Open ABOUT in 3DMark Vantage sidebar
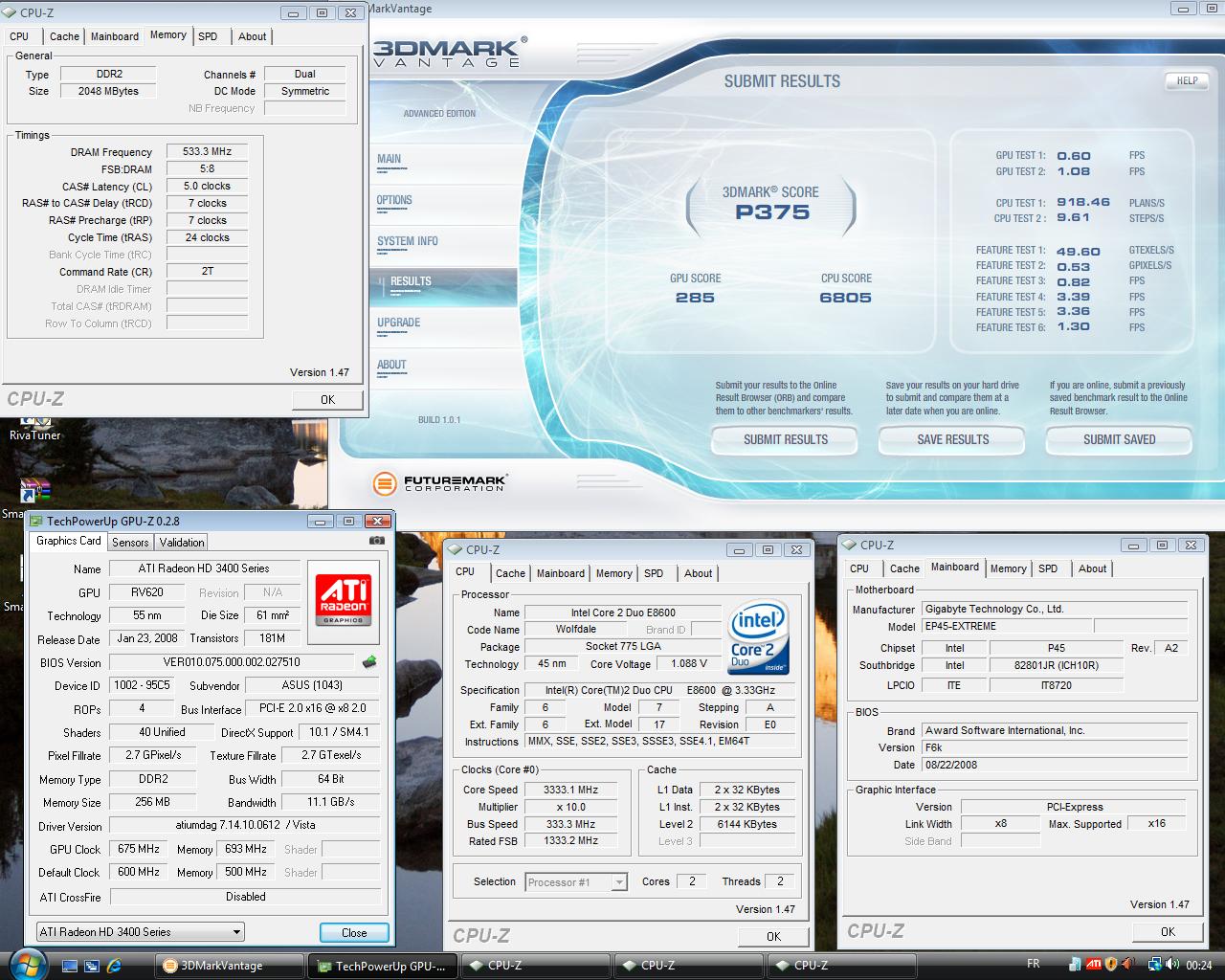Image resolution: width=1225 pixels, height=980 pixels. tap(391, 365)
